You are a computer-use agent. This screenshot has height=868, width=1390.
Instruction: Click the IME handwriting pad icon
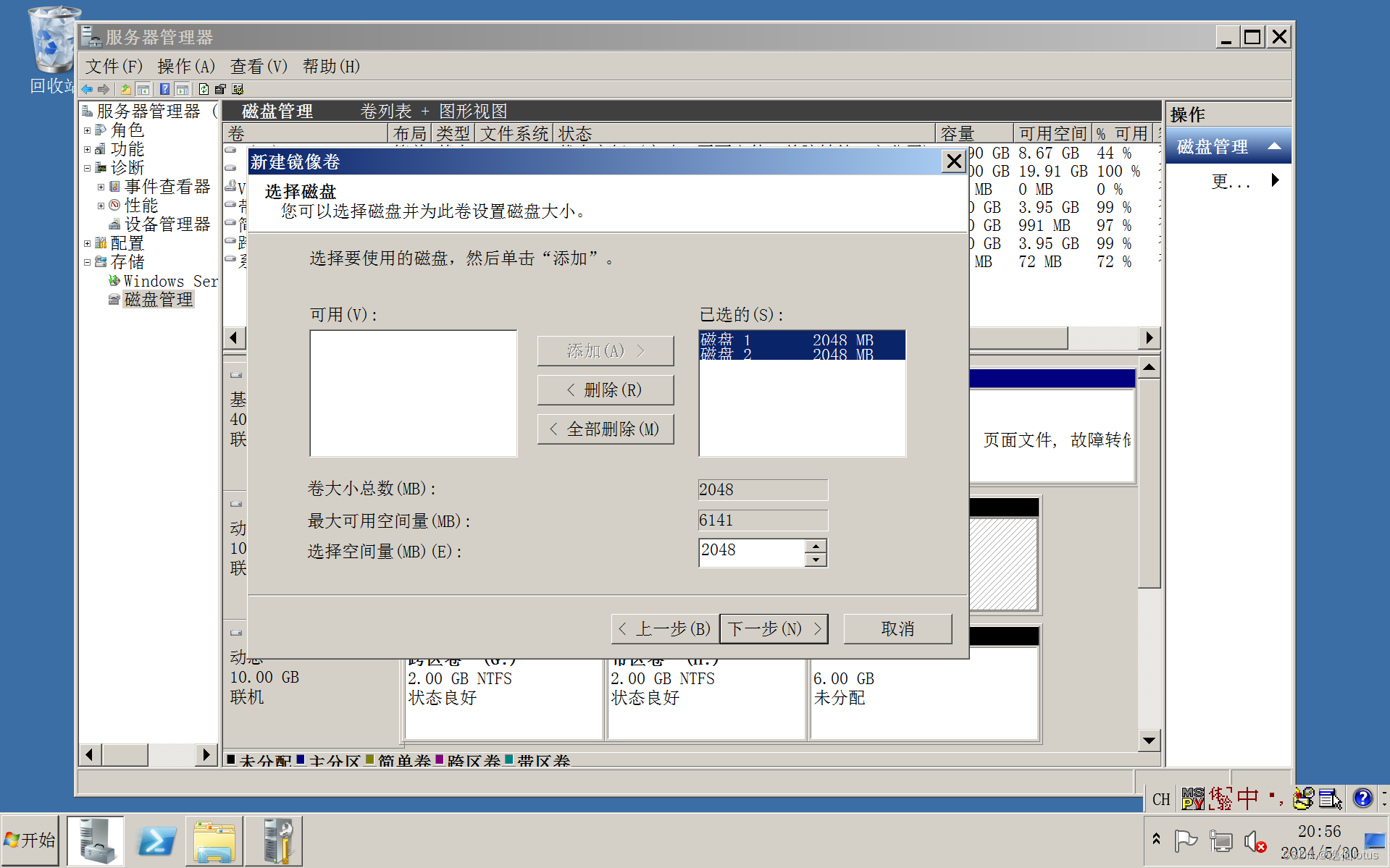tap(1221, 799)
